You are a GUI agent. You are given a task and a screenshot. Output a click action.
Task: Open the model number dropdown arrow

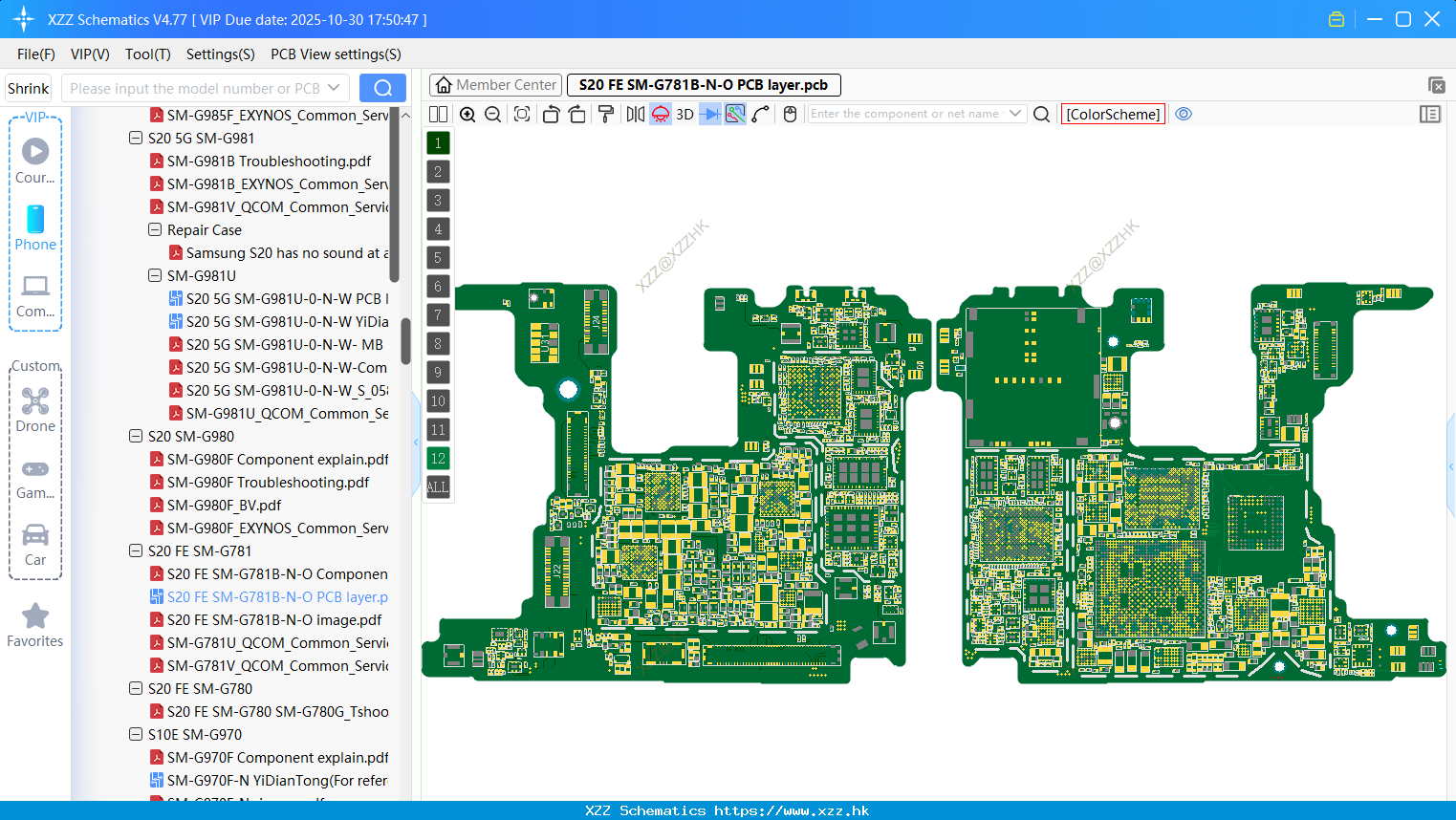334,88
